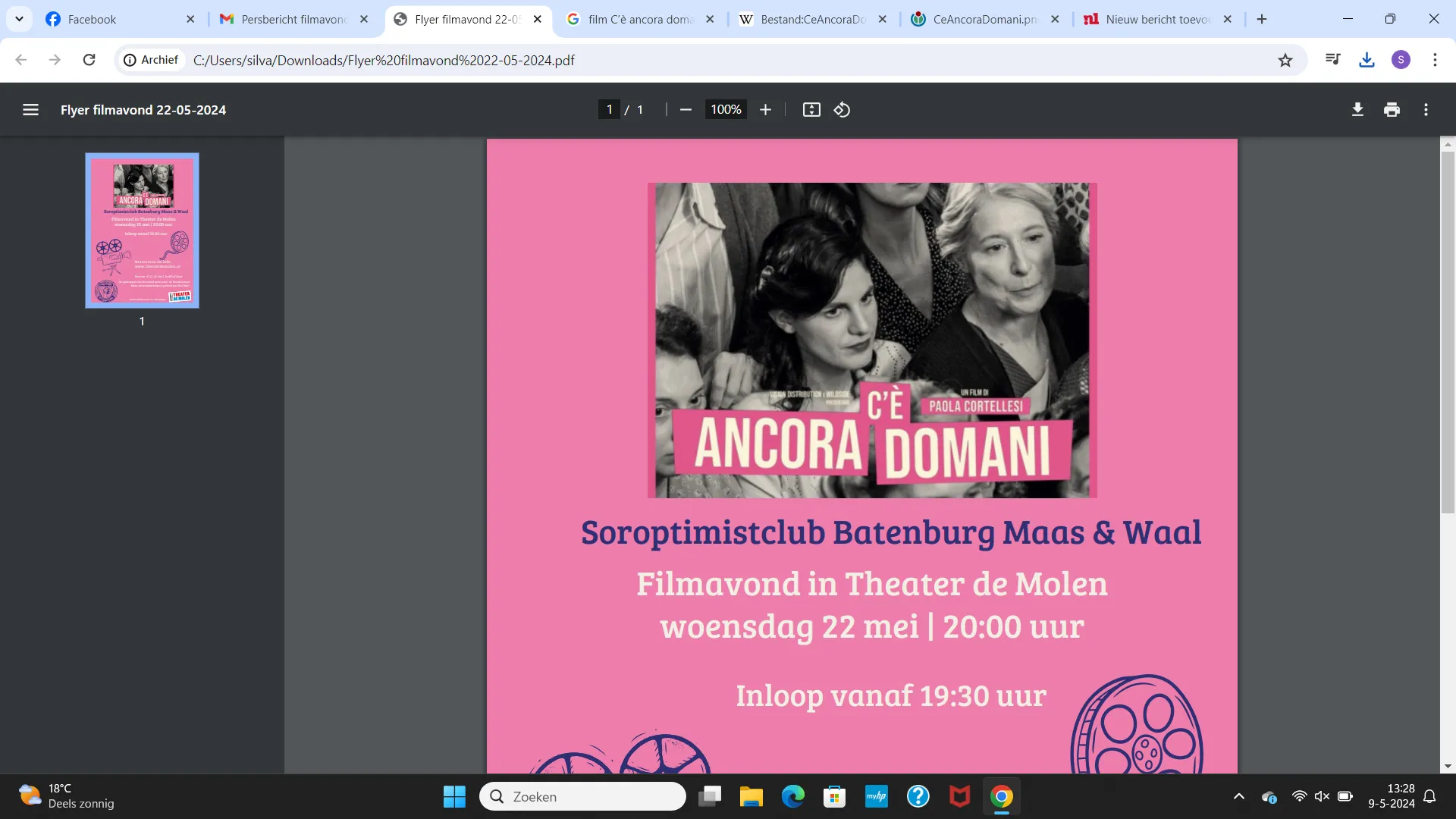
Task: Click Google Chrome taskbar icon
Action: pyautogui.click(x=1002, y=796)
